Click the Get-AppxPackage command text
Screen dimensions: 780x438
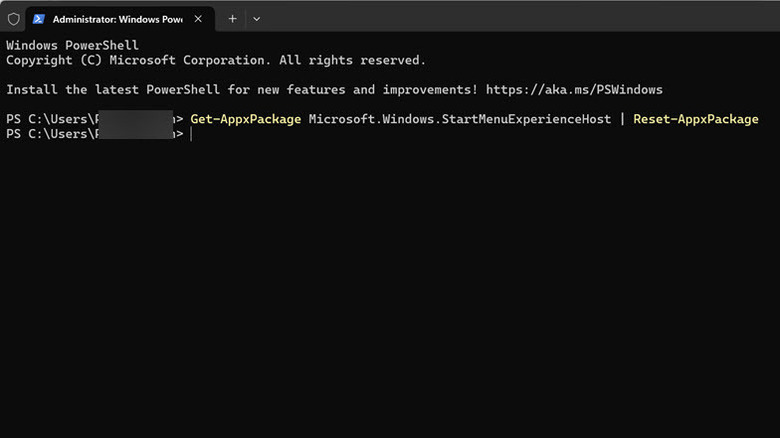(245, 119)
